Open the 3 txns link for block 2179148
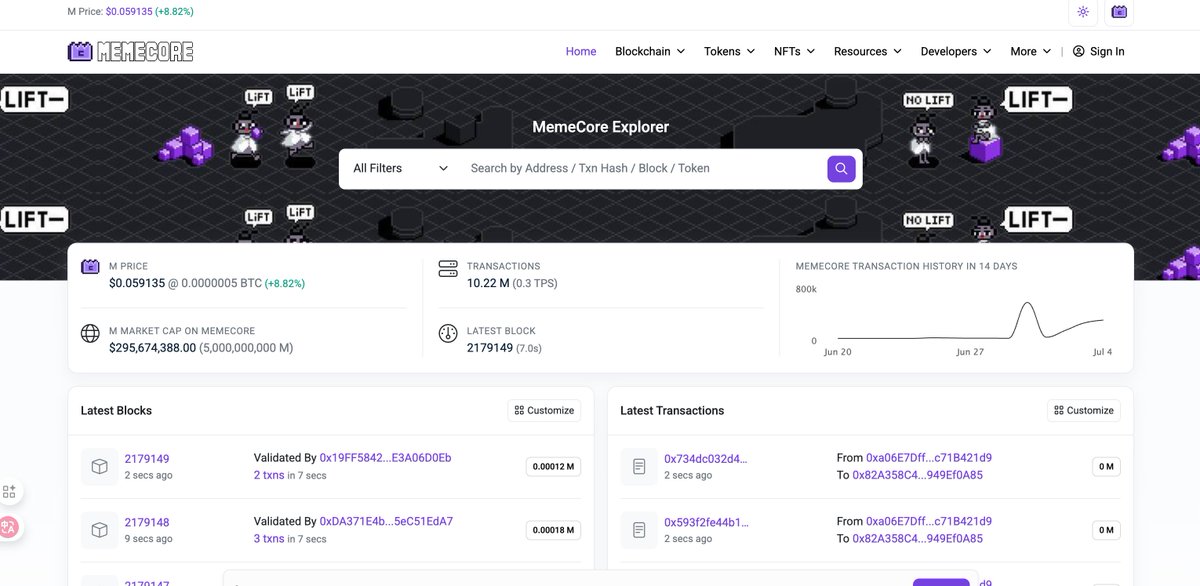 (x=269, y=538)
